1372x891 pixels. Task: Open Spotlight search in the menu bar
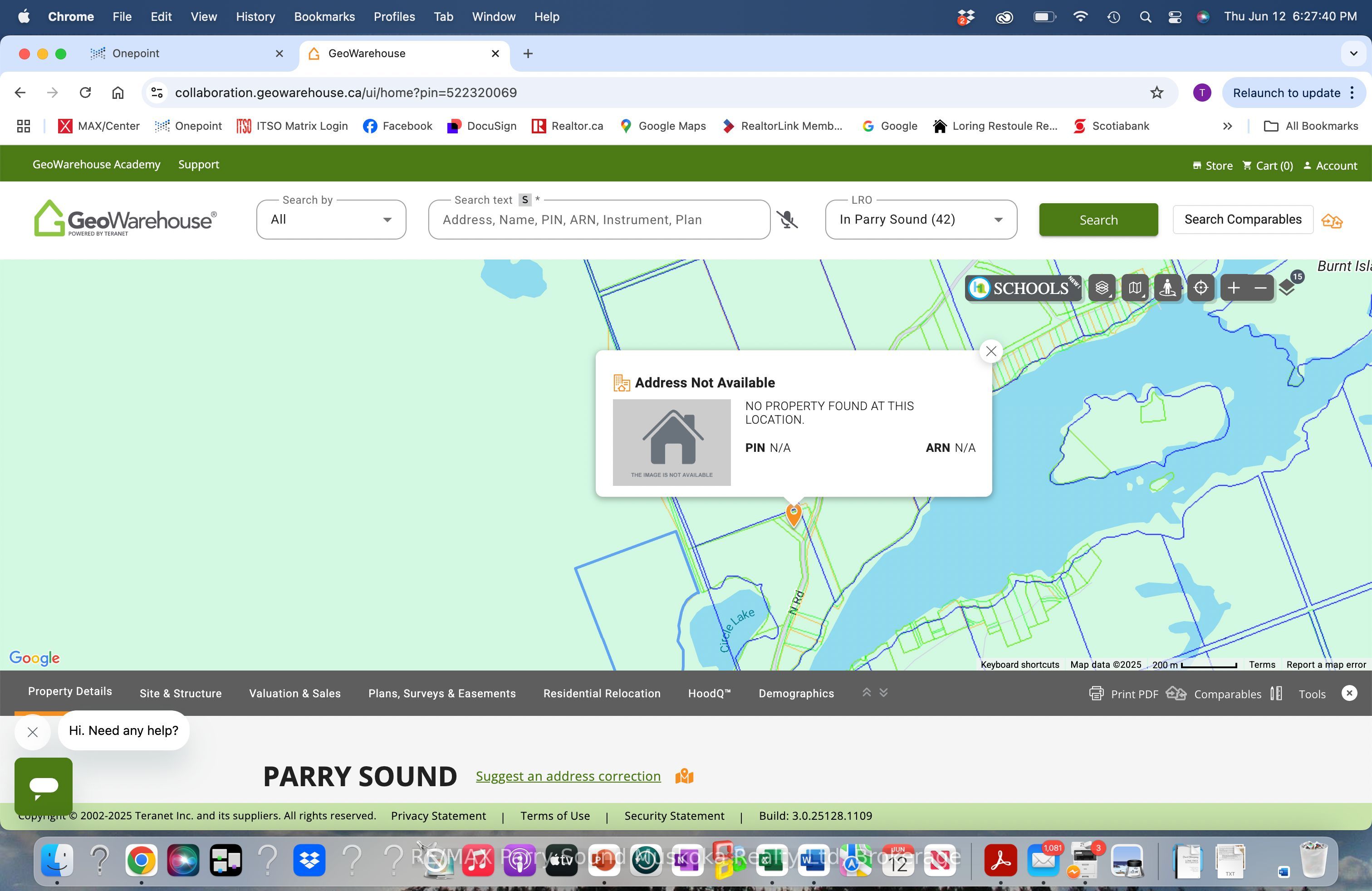click(1145, 17)
